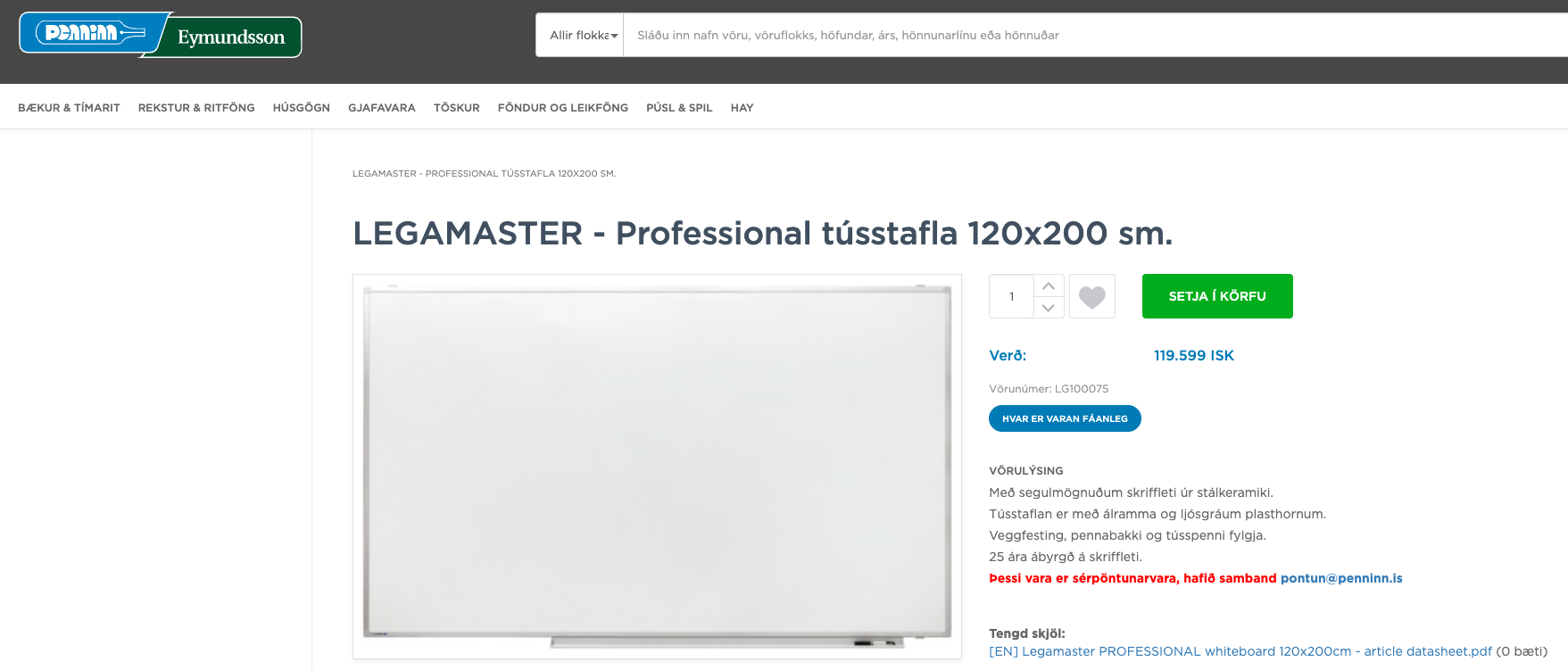
Task: Open HAY menu item
Action: [742, 107]
